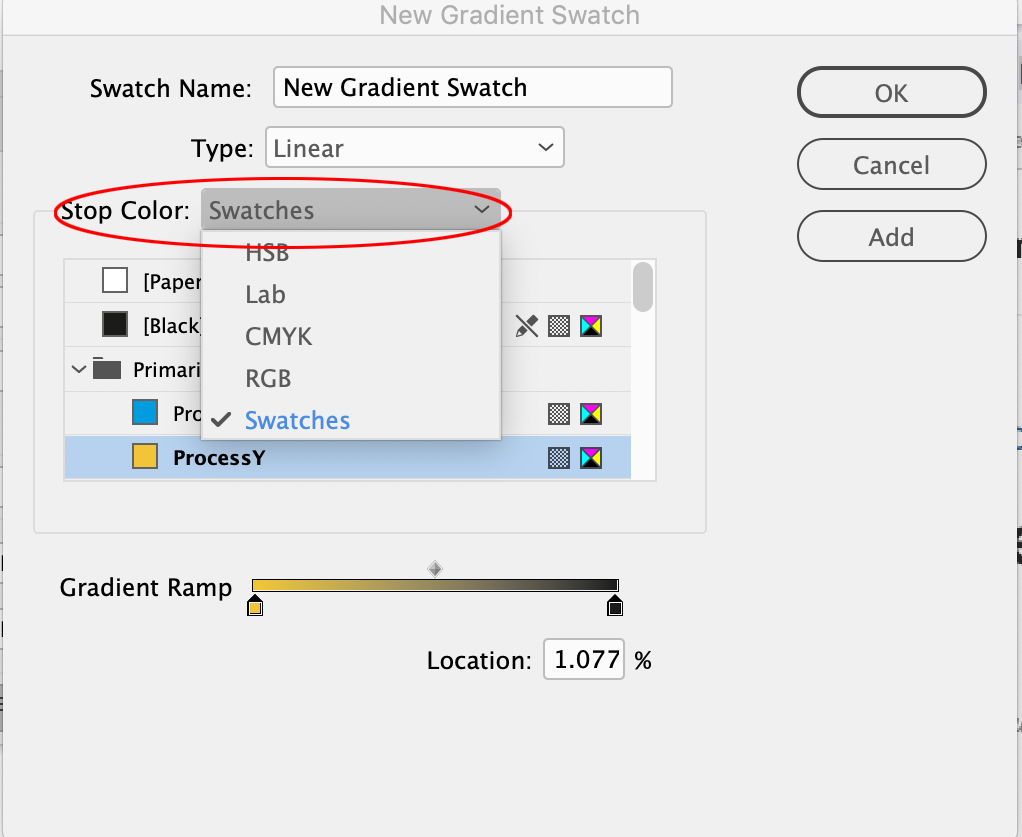This screenshot has width=1022, height=837.
Task: Select the Lab option in the menu
Action: 265,294
